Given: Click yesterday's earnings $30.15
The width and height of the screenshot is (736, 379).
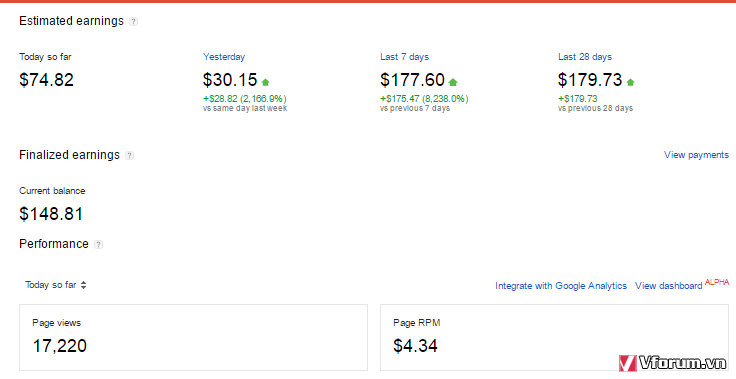Looking at the screenshot, I should (x=230, y=80).
